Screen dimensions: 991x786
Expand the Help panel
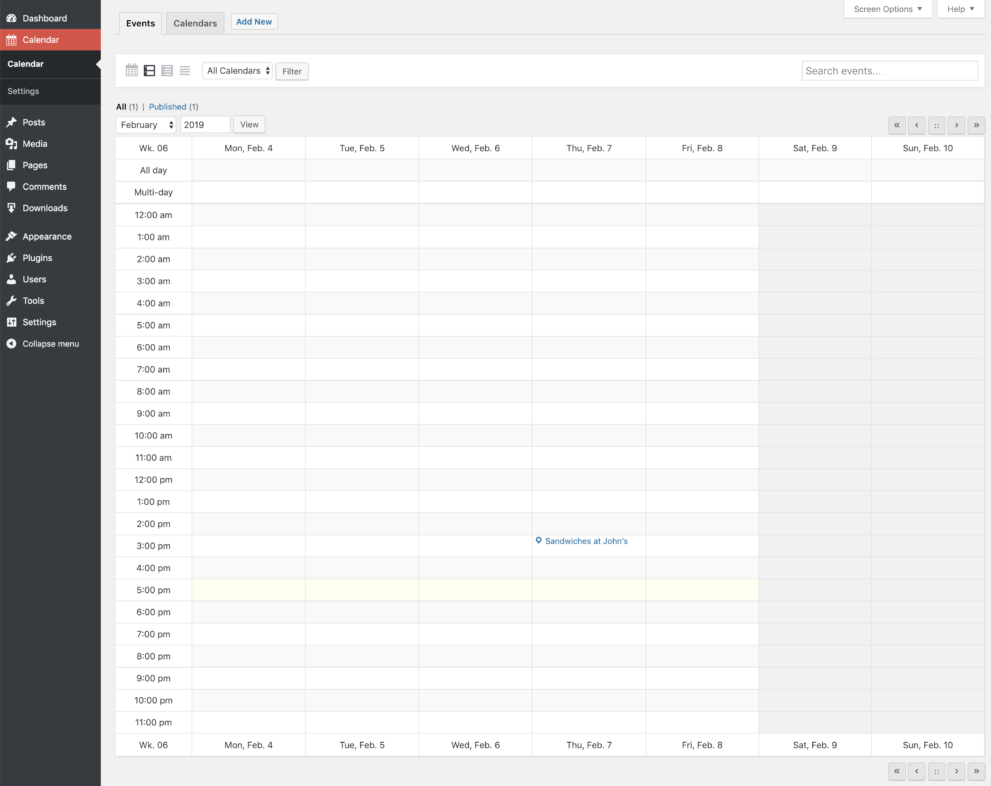pos(960,9)
